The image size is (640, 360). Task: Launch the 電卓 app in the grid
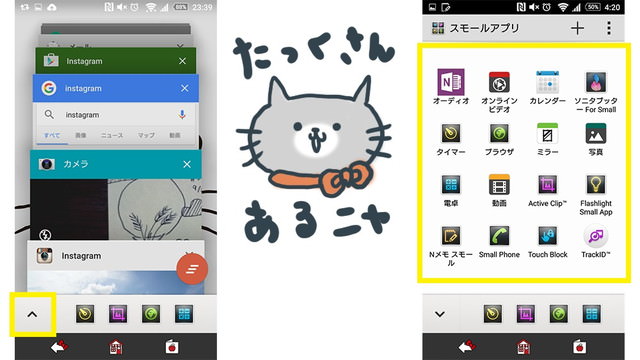[451, 185]
